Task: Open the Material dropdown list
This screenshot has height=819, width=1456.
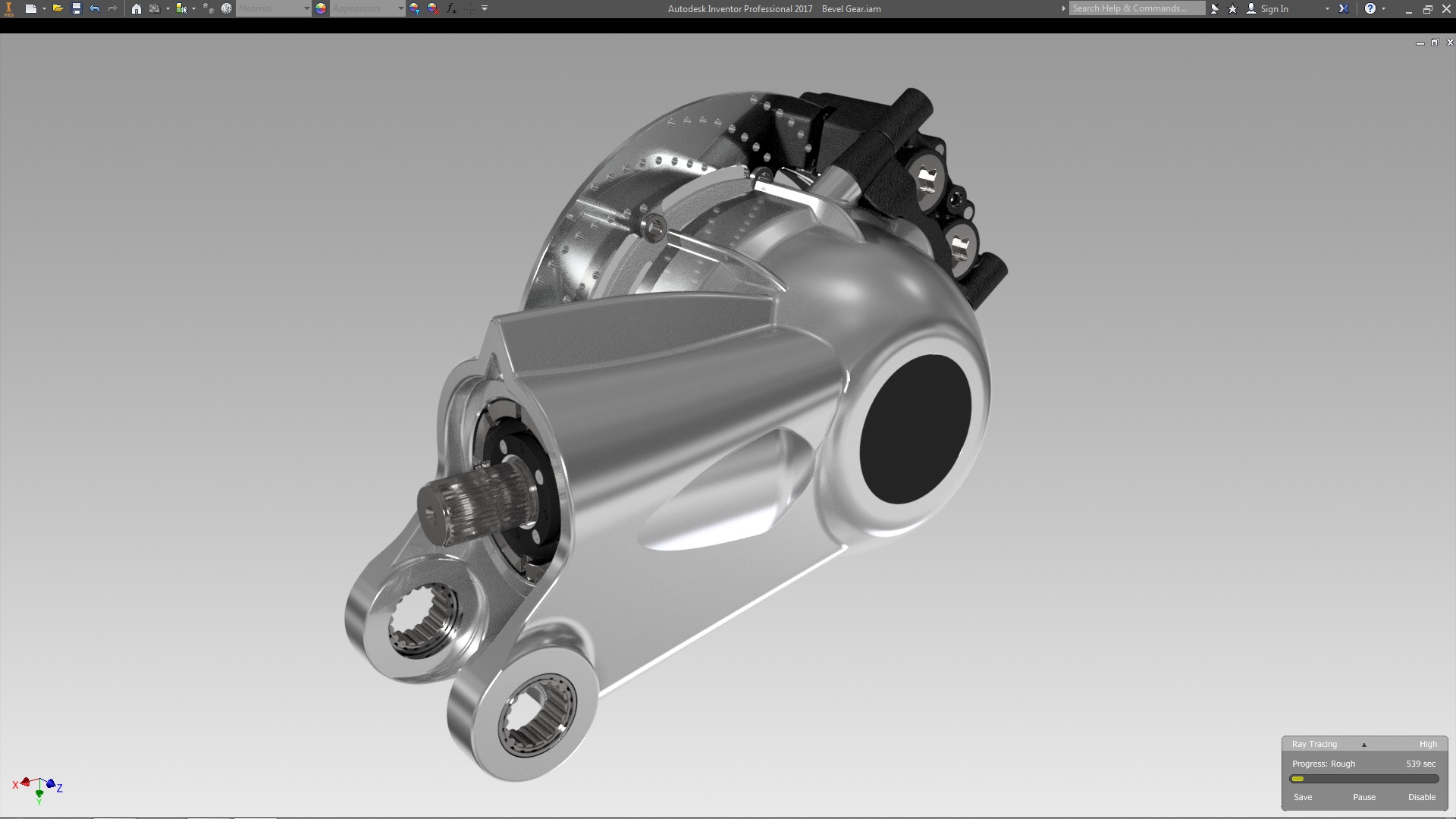Action: coord(306,8)
